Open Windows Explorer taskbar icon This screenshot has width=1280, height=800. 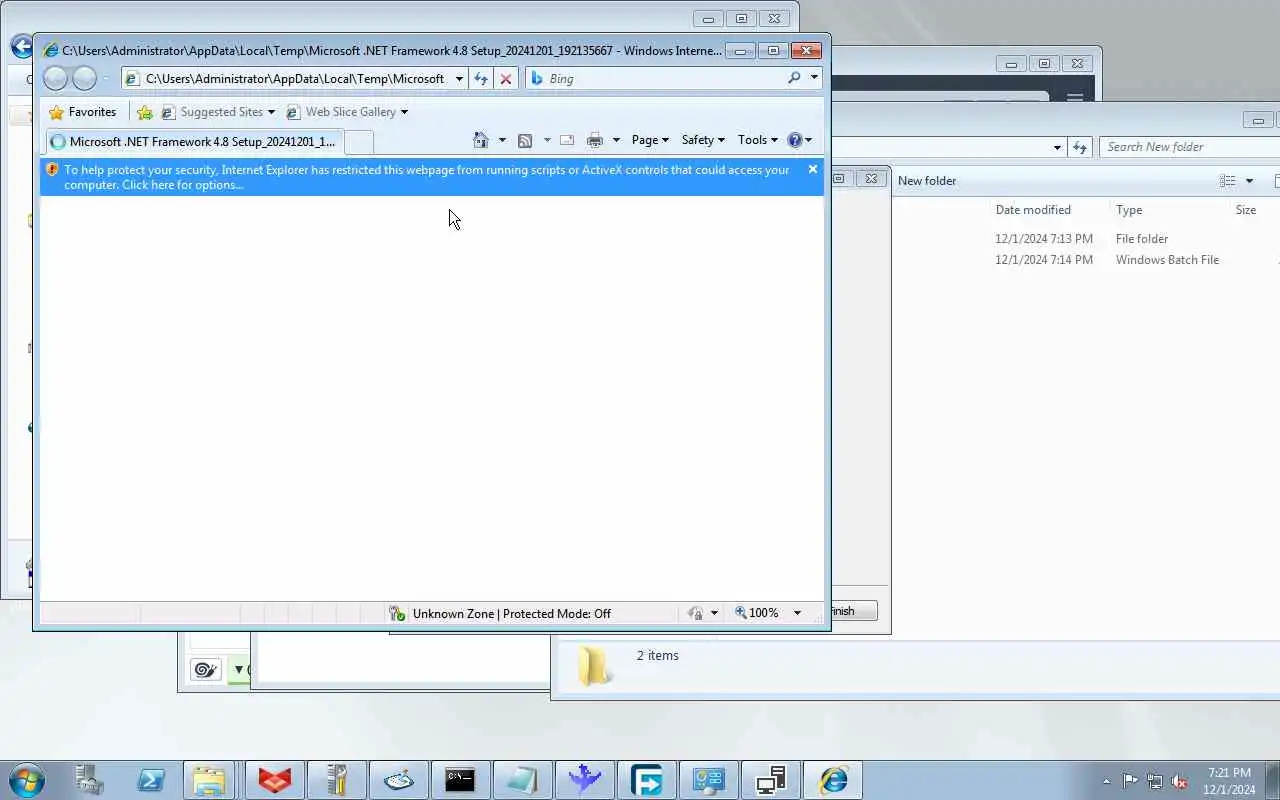[210, 780]
